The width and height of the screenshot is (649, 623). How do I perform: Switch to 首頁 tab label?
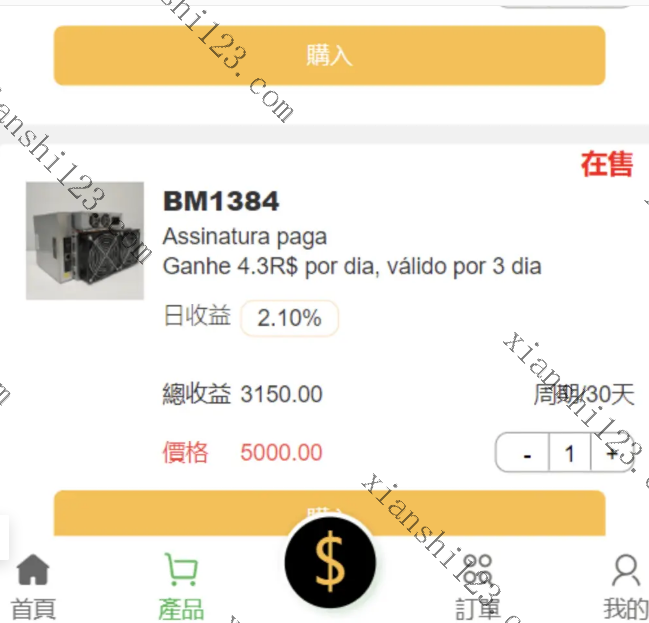33,609
